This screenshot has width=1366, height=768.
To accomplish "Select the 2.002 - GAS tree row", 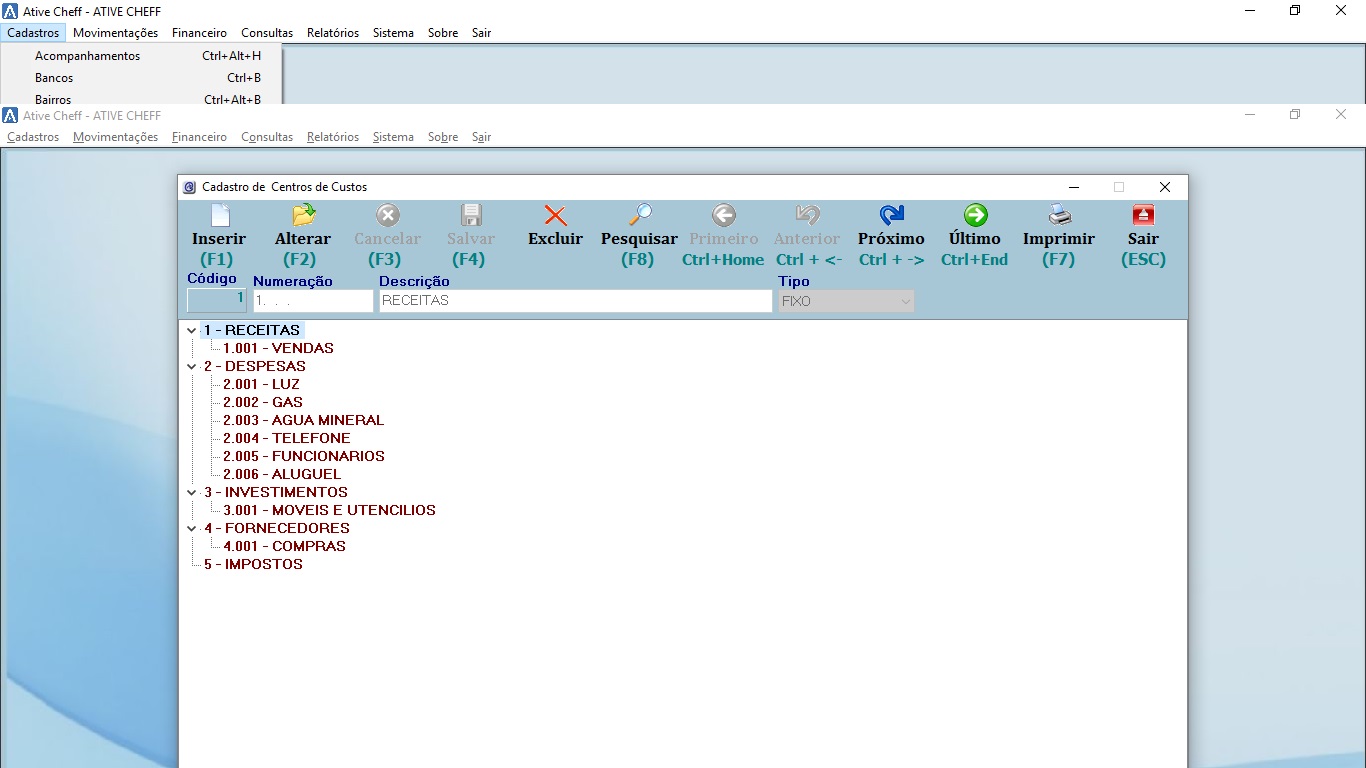I will (262, 402).
